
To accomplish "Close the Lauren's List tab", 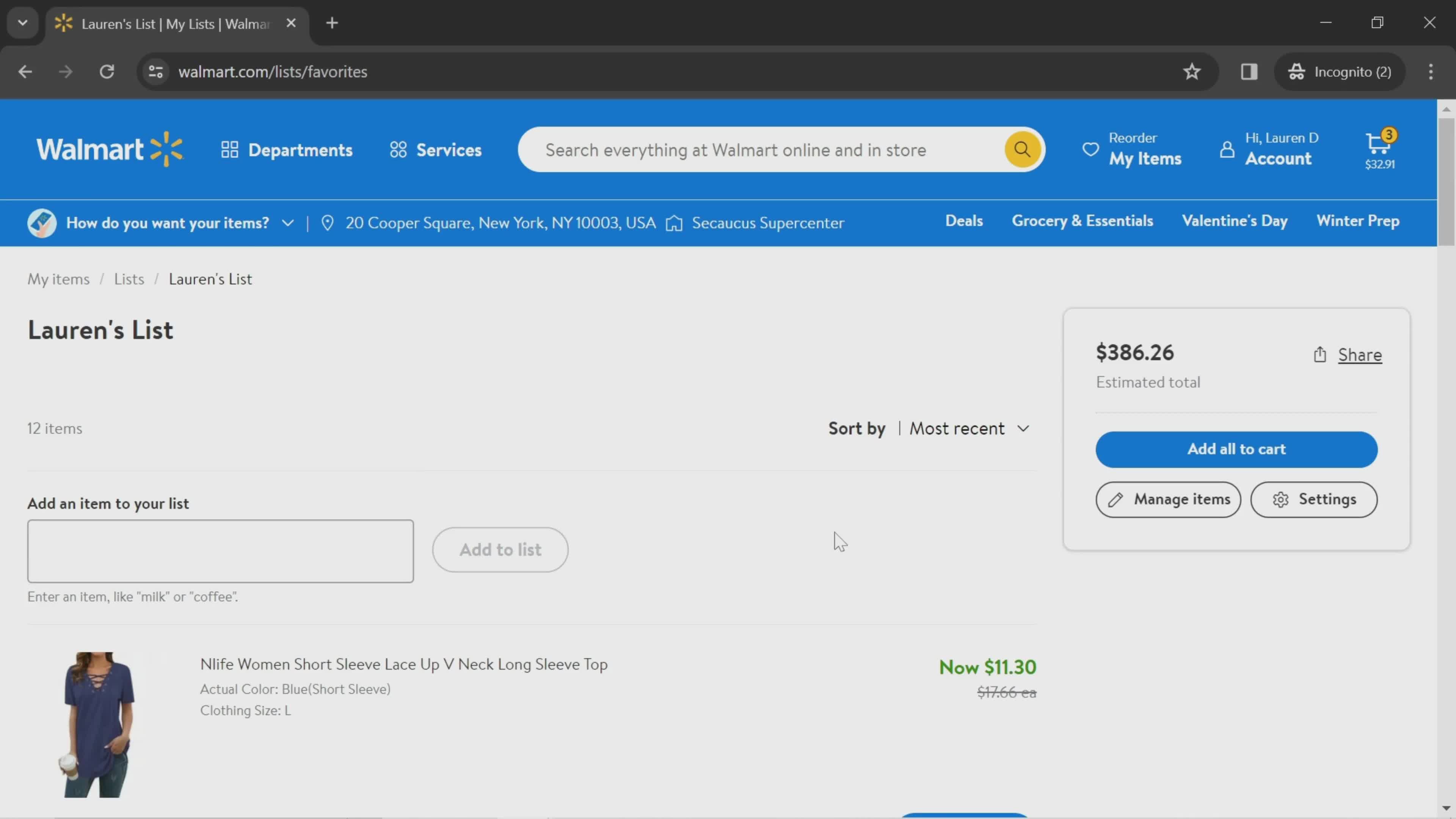I will pos(291,23).
